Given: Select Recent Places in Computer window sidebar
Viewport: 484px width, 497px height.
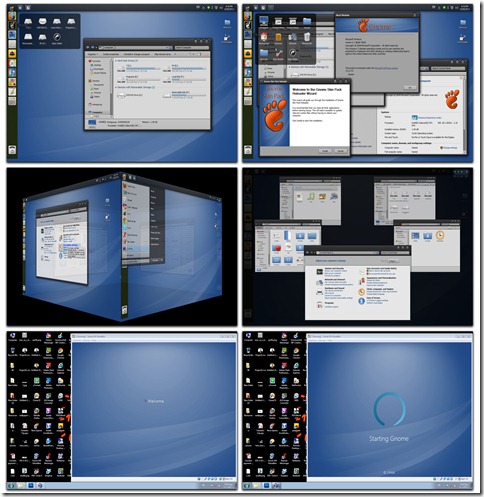Looking at the screenshot, I should click(x=99, y=73).
